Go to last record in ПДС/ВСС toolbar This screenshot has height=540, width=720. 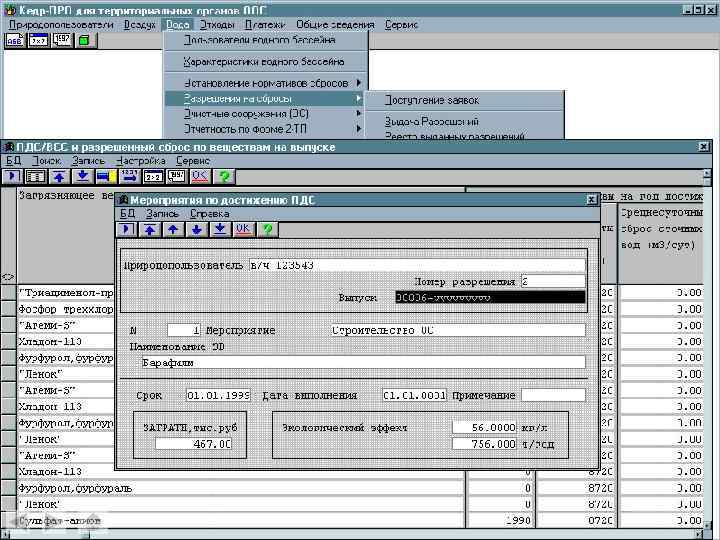(x=83, y=176)
